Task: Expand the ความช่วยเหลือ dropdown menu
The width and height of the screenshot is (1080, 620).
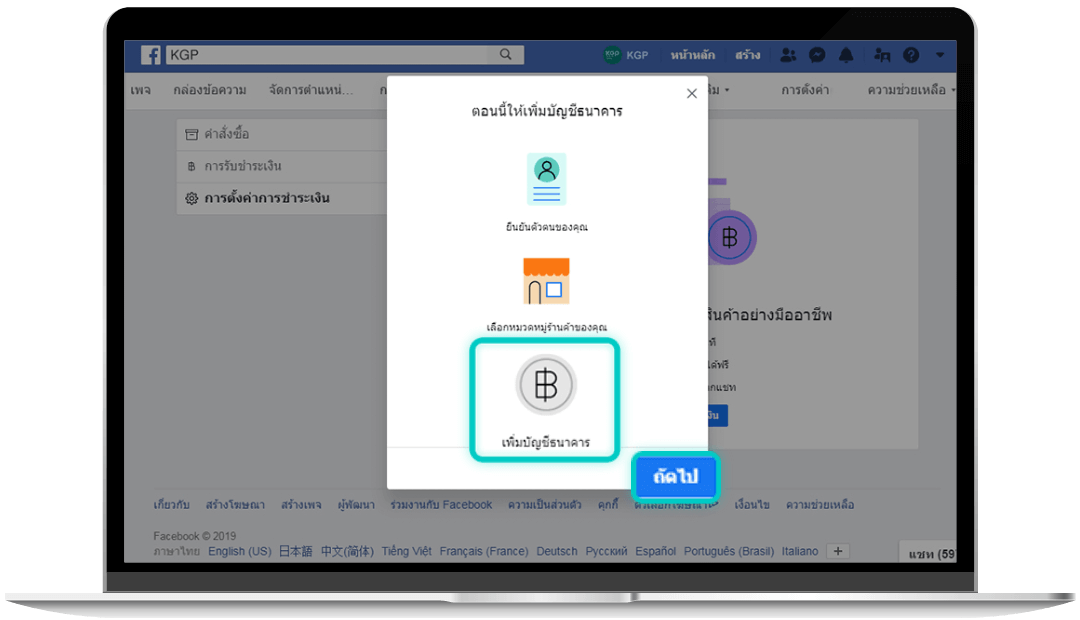Action: point(911,90)
